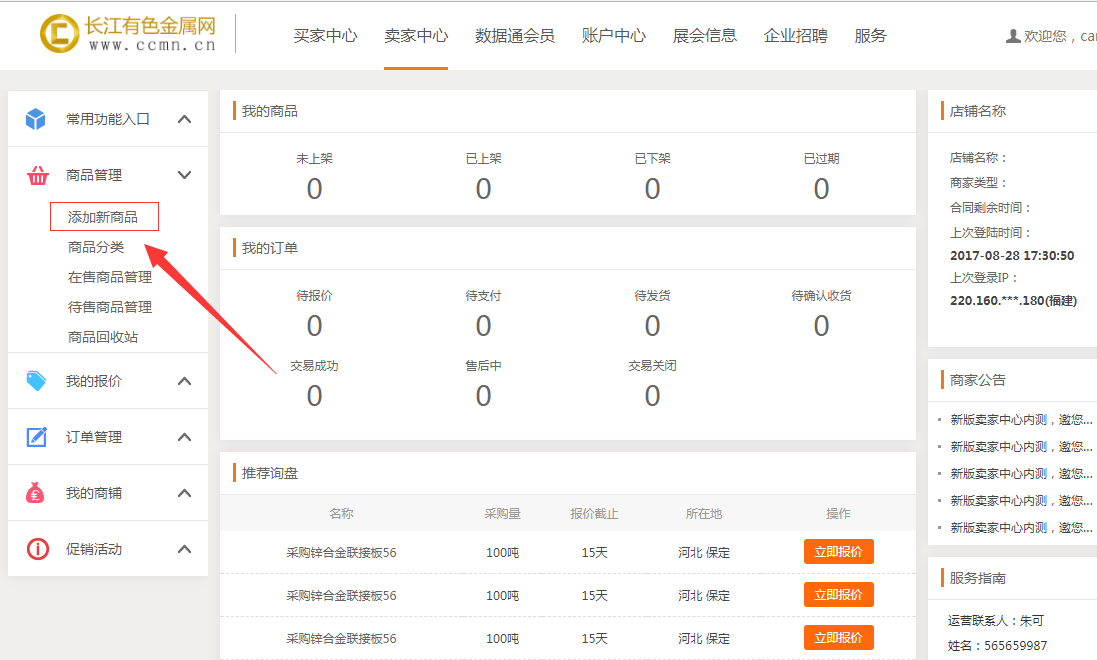The height and width of the screenshot is (660, 1097).
Task: Click the blue cube icon for 常用功能入口
Action: point(36,119)
